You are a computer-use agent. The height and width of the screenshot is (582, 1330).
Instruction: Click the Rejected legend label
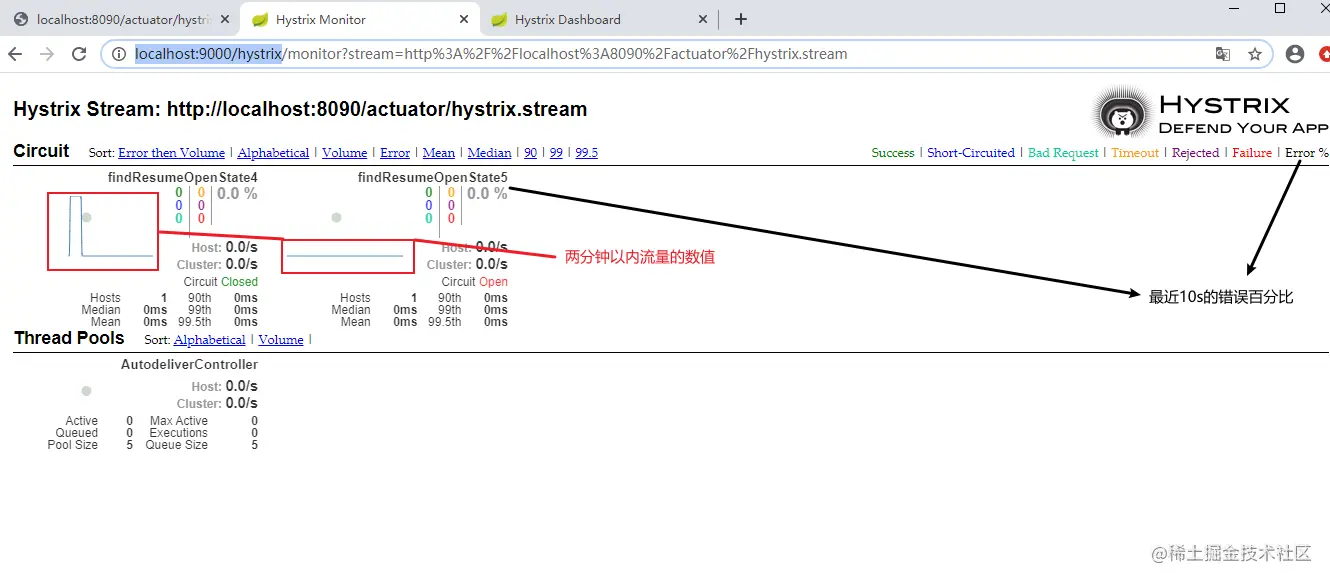pos(1195,153)
